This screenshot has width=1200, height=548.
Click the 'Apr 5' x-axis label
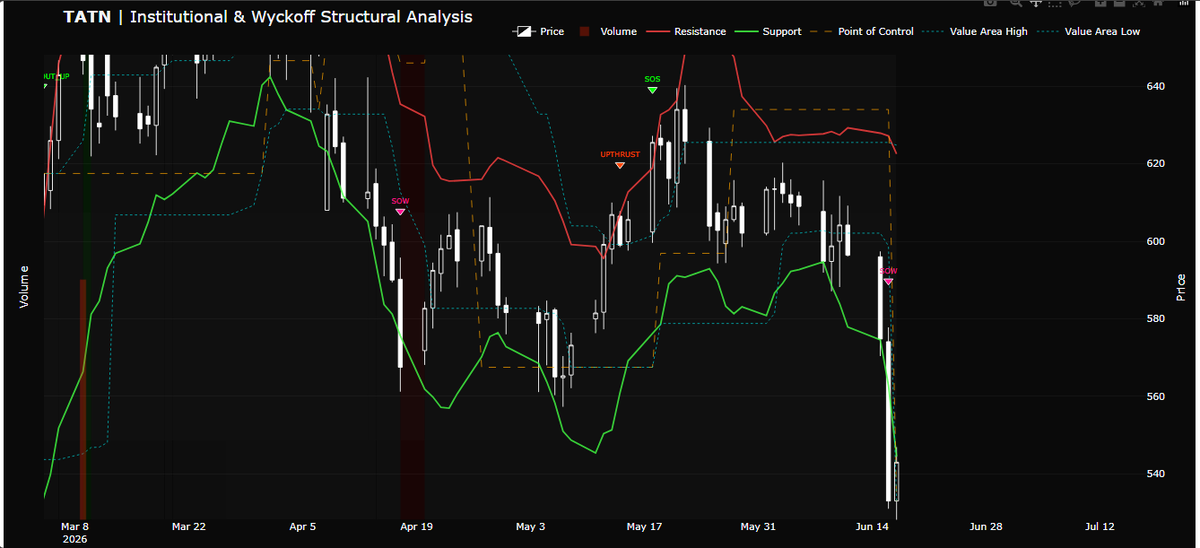302,526
